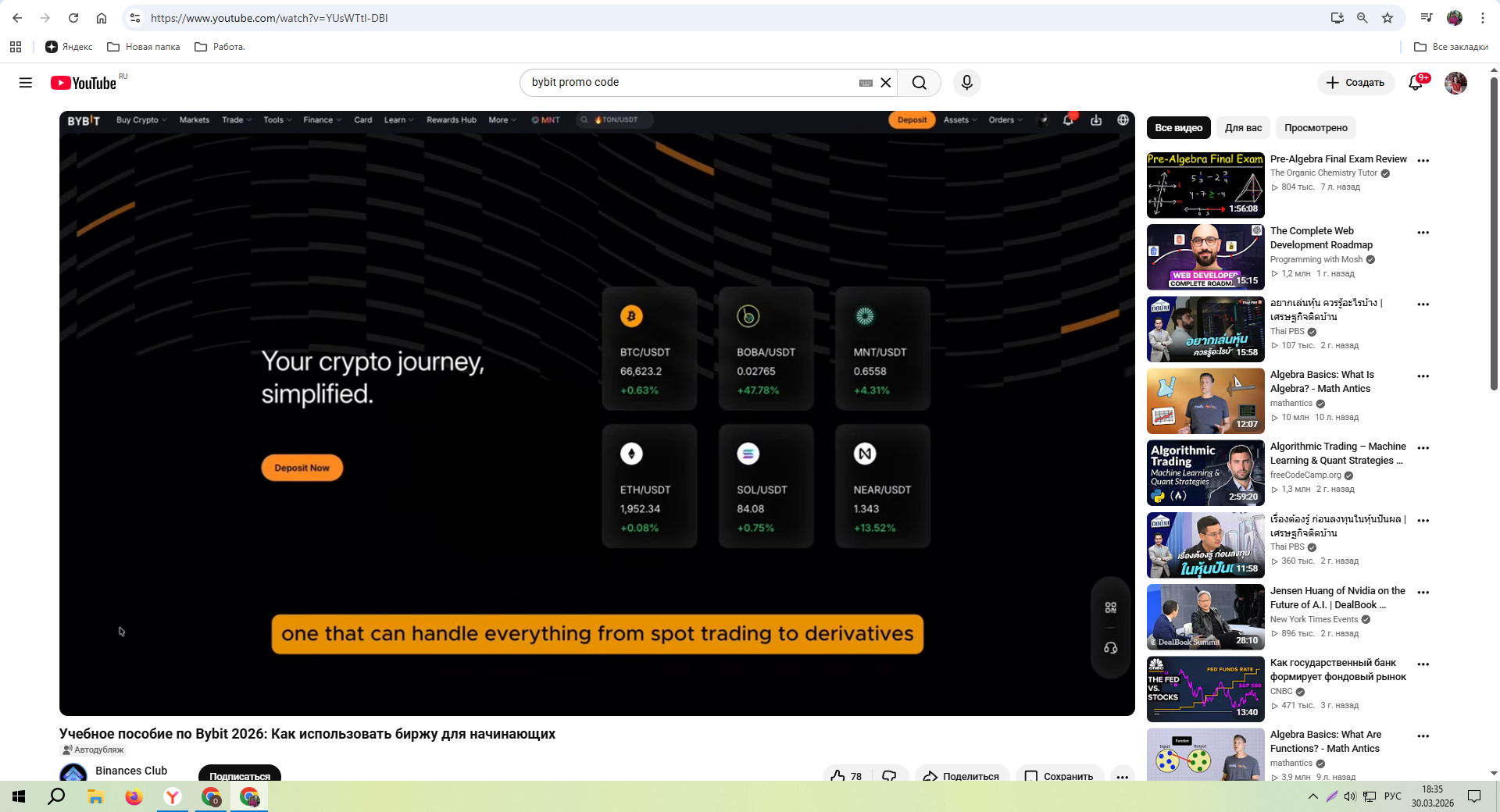This screenshot has width=1500, height=812.
Task: Dislike the video with thumbs down
Action: (890, 776)
